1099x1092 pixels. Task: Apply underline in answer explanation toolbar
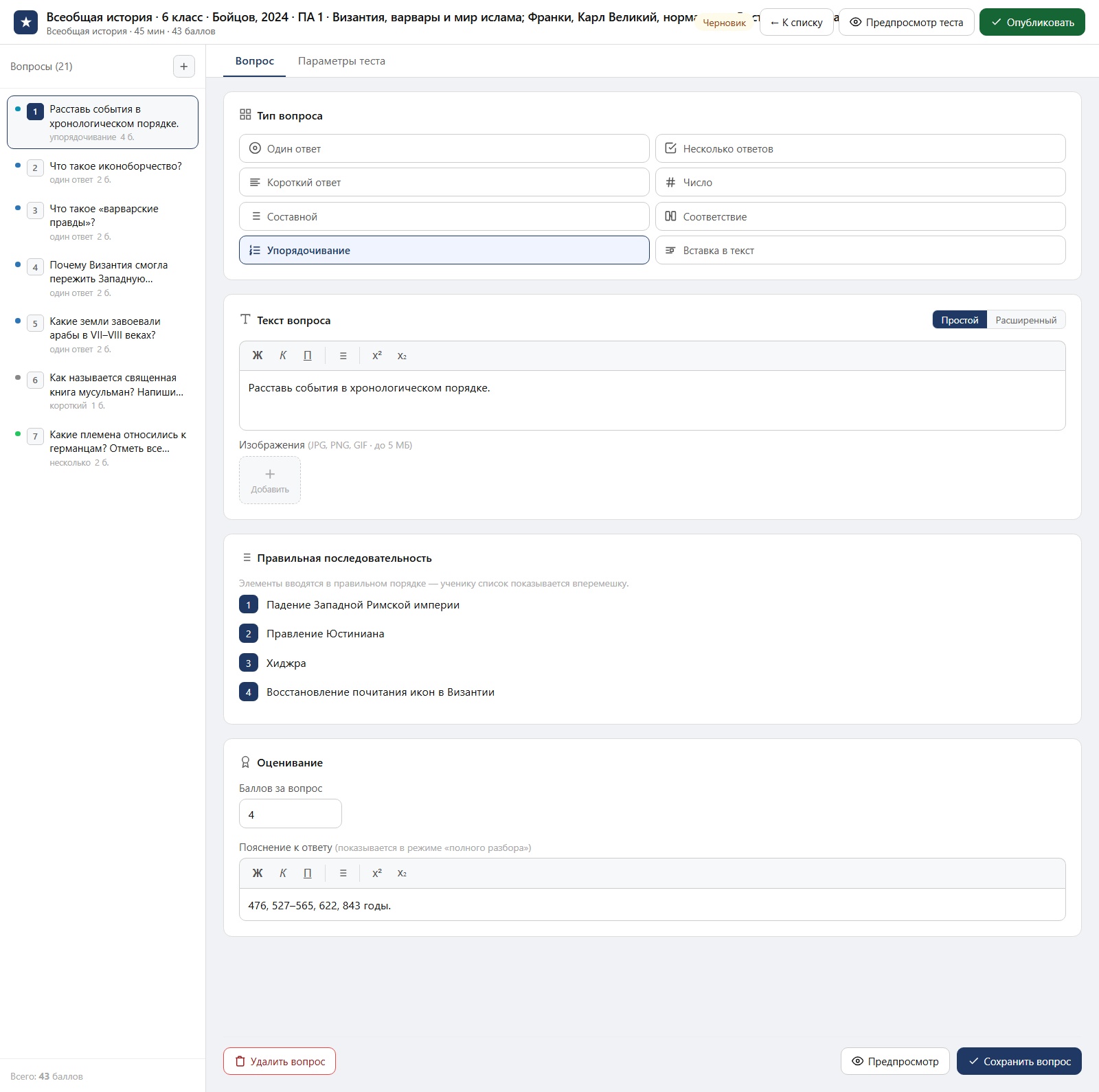click(x=308, y=873)
